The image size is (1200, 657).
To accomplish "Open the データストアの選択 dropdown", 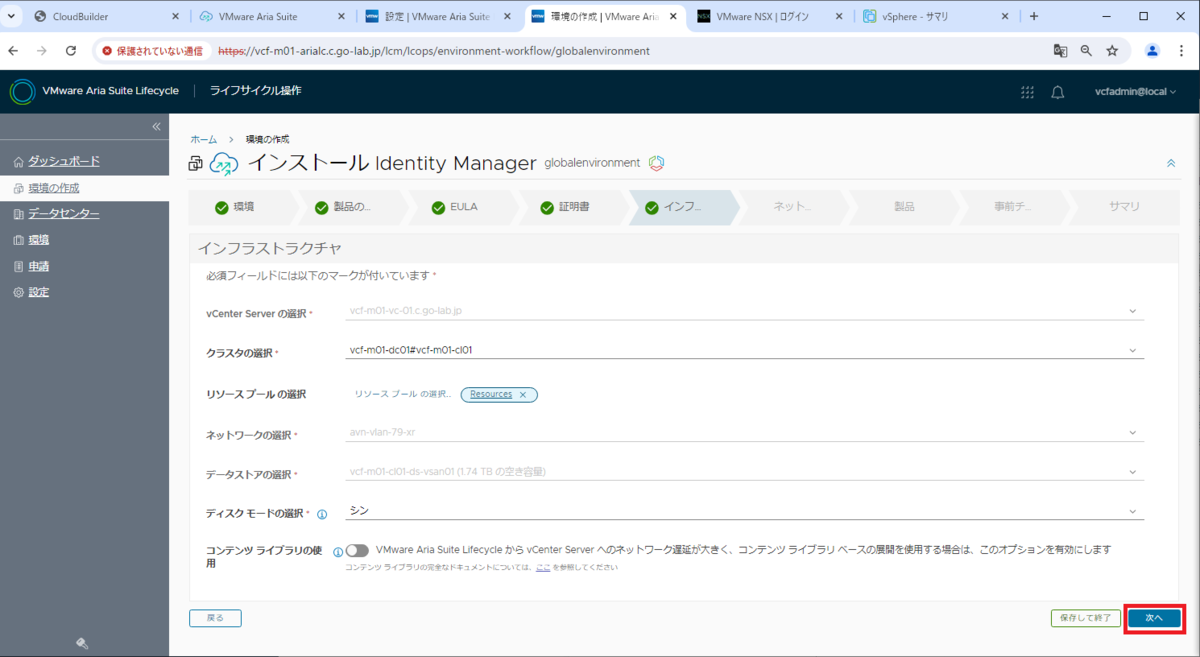I will 745,471.
